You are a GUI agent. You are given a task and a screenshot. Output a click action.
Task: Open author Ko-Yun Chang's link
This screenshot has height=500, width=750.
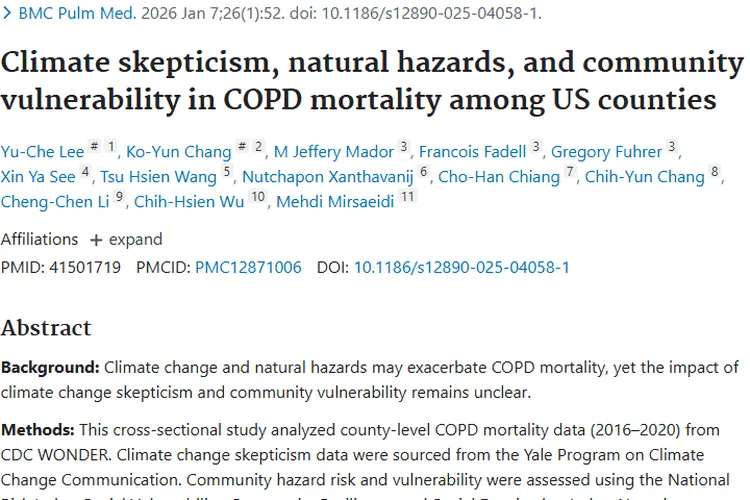click(178, 152)
